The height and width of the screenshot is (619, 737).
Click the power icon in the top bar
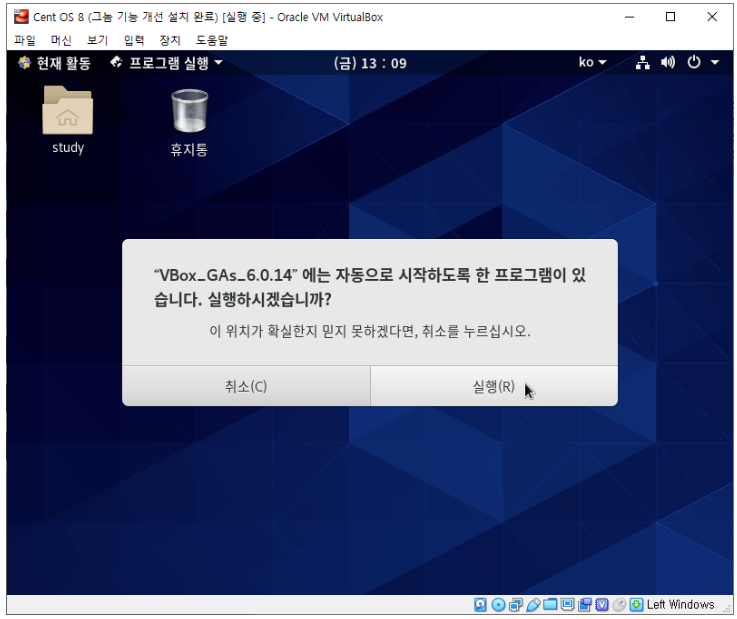pyautogui.click(x=694, y=63)
